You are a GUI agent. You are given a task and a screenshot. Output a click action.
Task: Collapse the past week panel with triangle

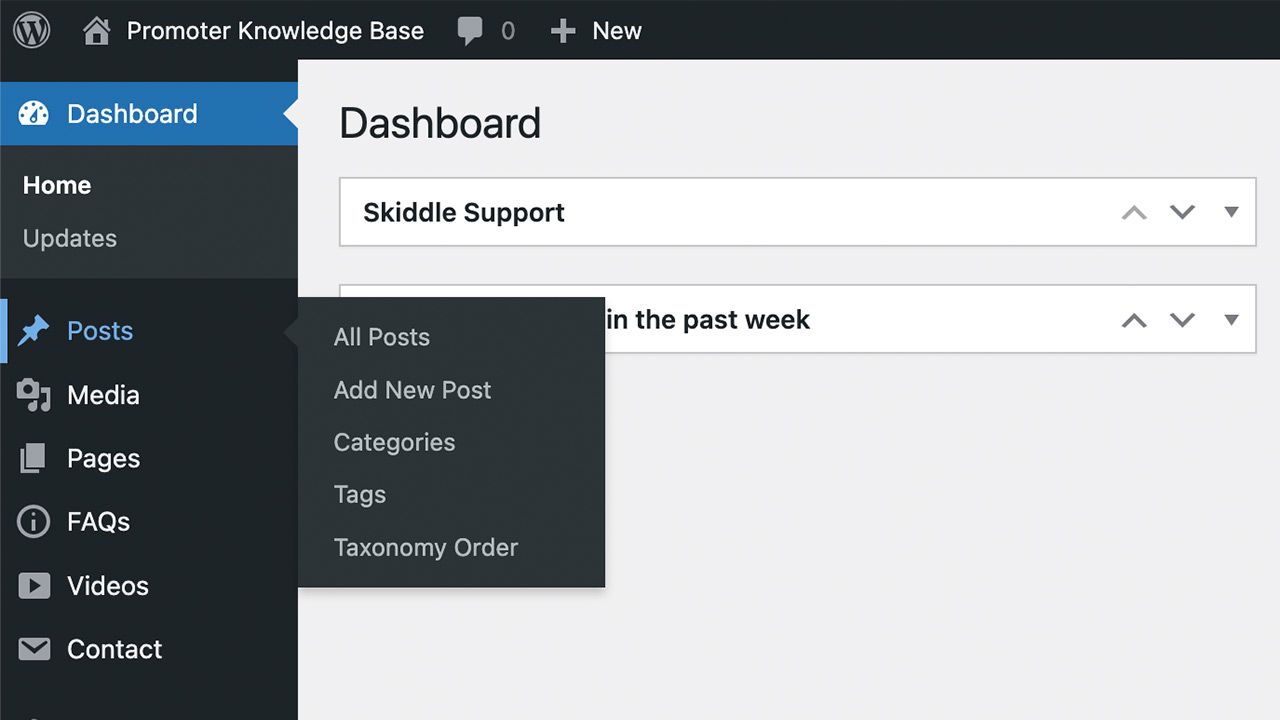1231,320
